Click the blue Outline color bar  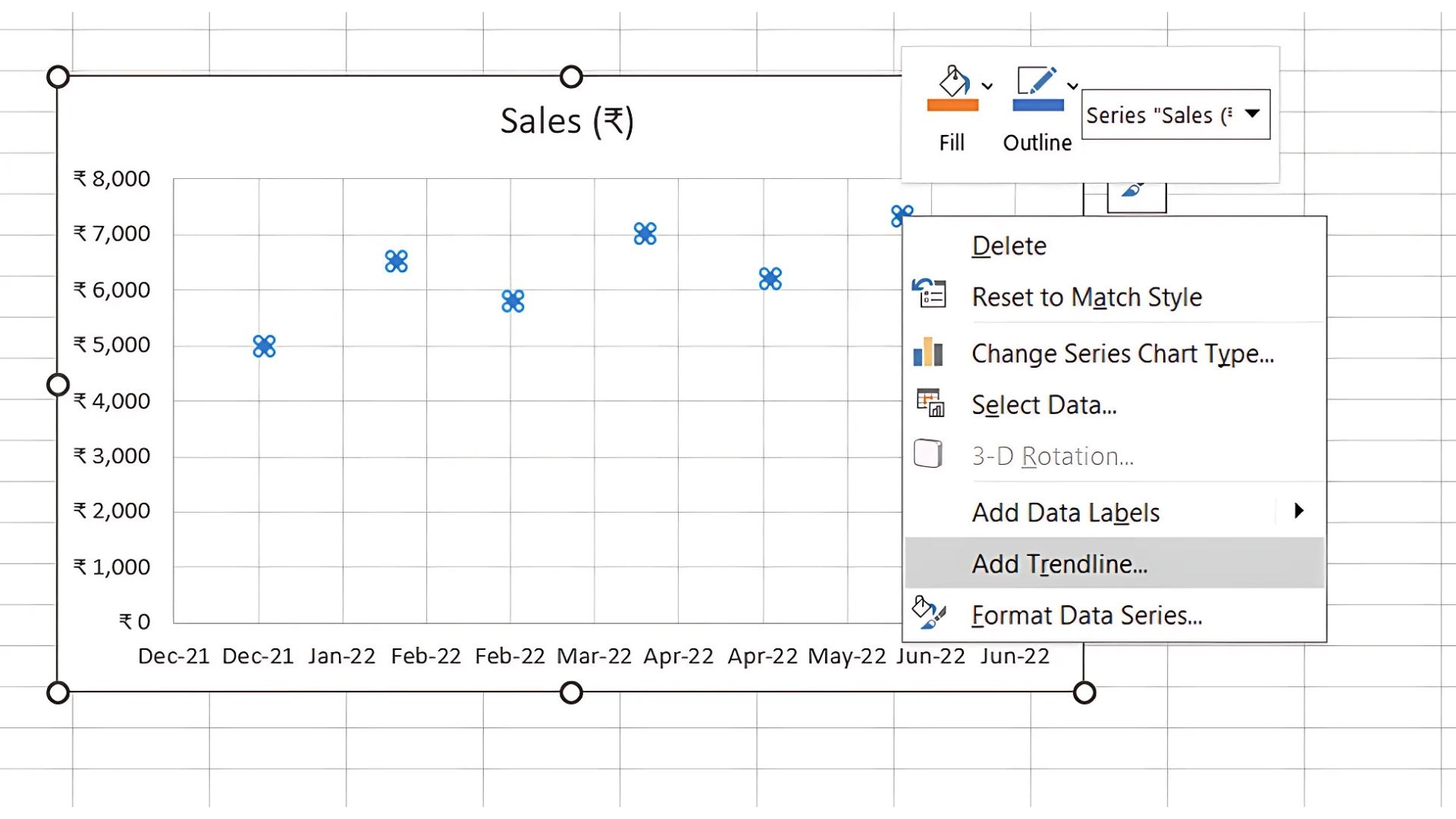[x=1038, y=105]
